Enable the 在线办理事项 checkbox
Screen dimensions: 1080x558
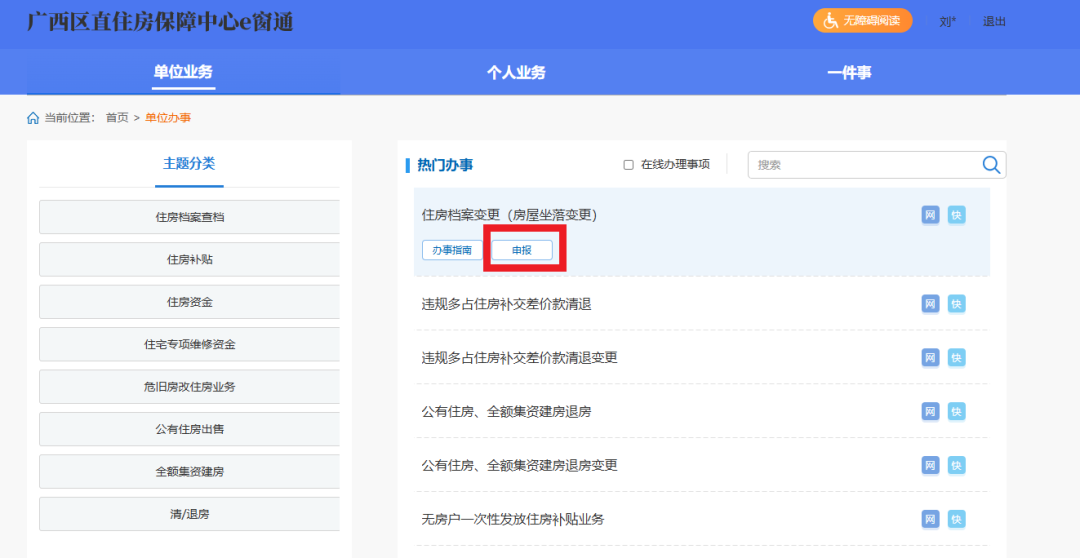pos(629,165)
